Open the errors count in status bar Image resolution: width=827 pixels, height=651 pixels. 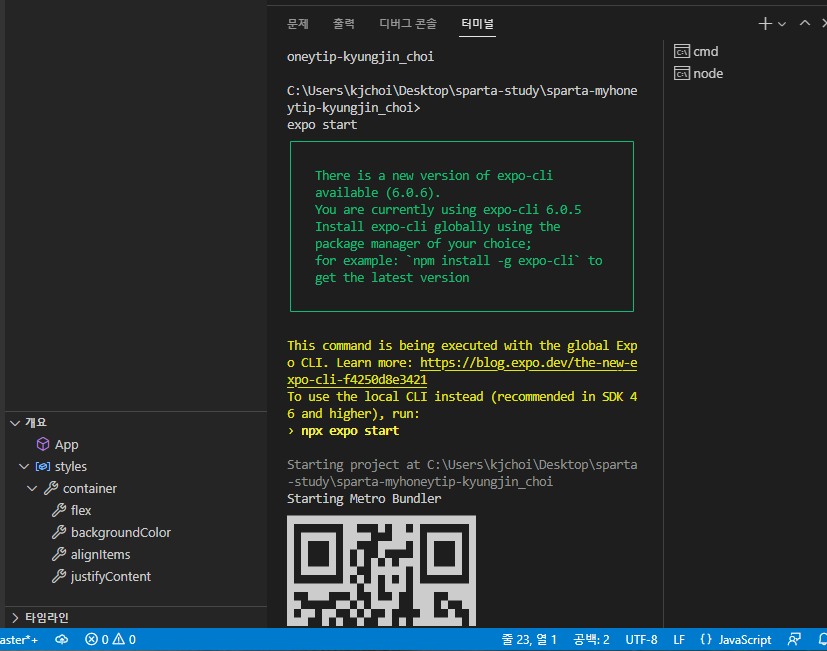coord(97,640)
